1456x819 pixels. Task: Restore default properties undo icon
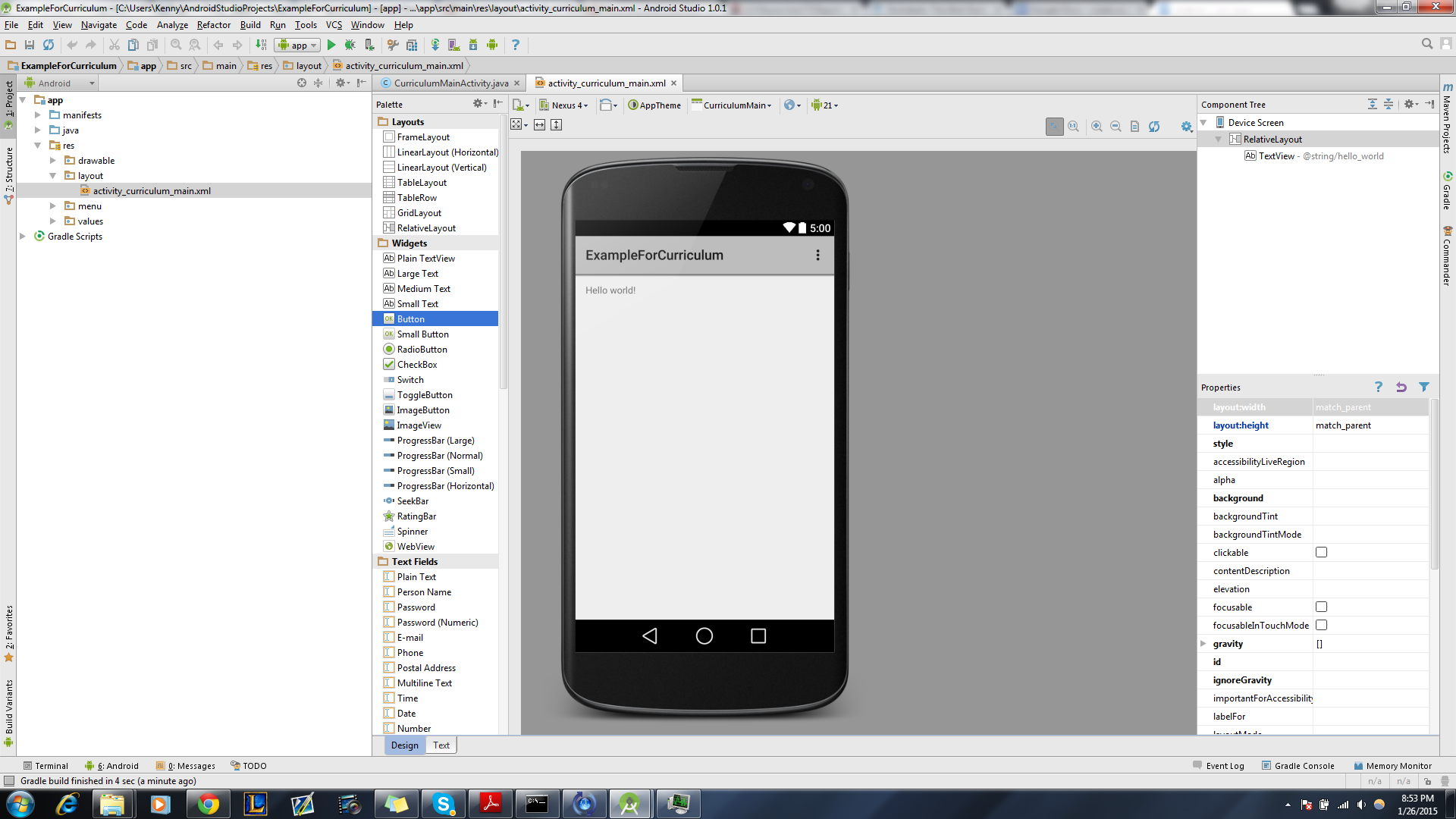(x=1401, y=388)
